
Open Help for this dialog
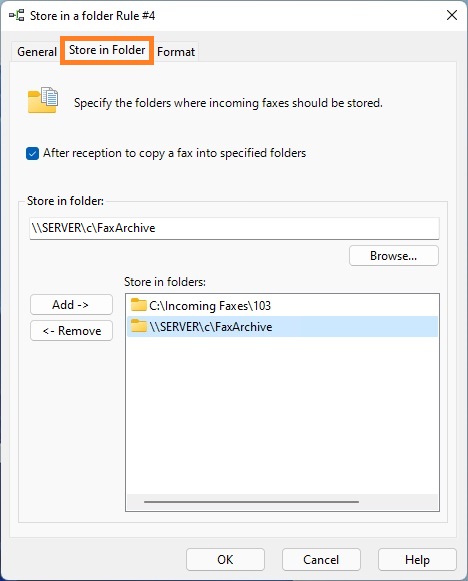(x=417, y=560)
